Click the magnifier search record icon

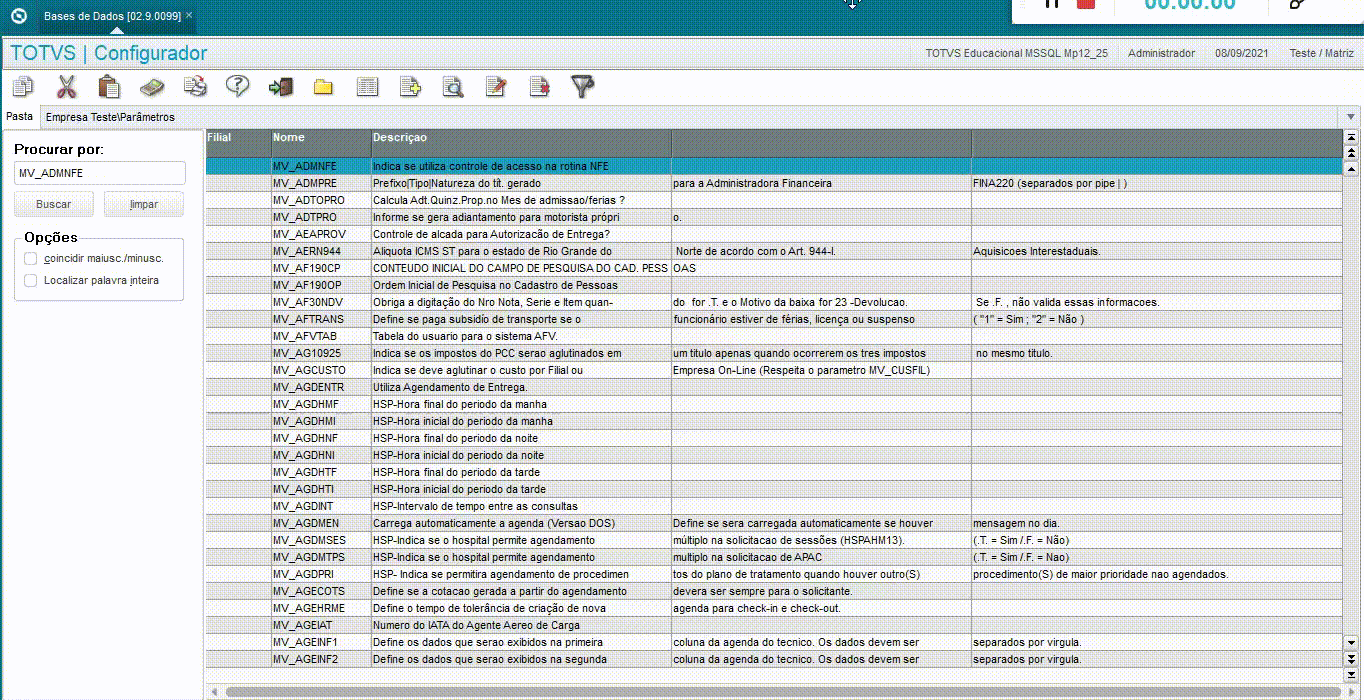coord(453,87)
